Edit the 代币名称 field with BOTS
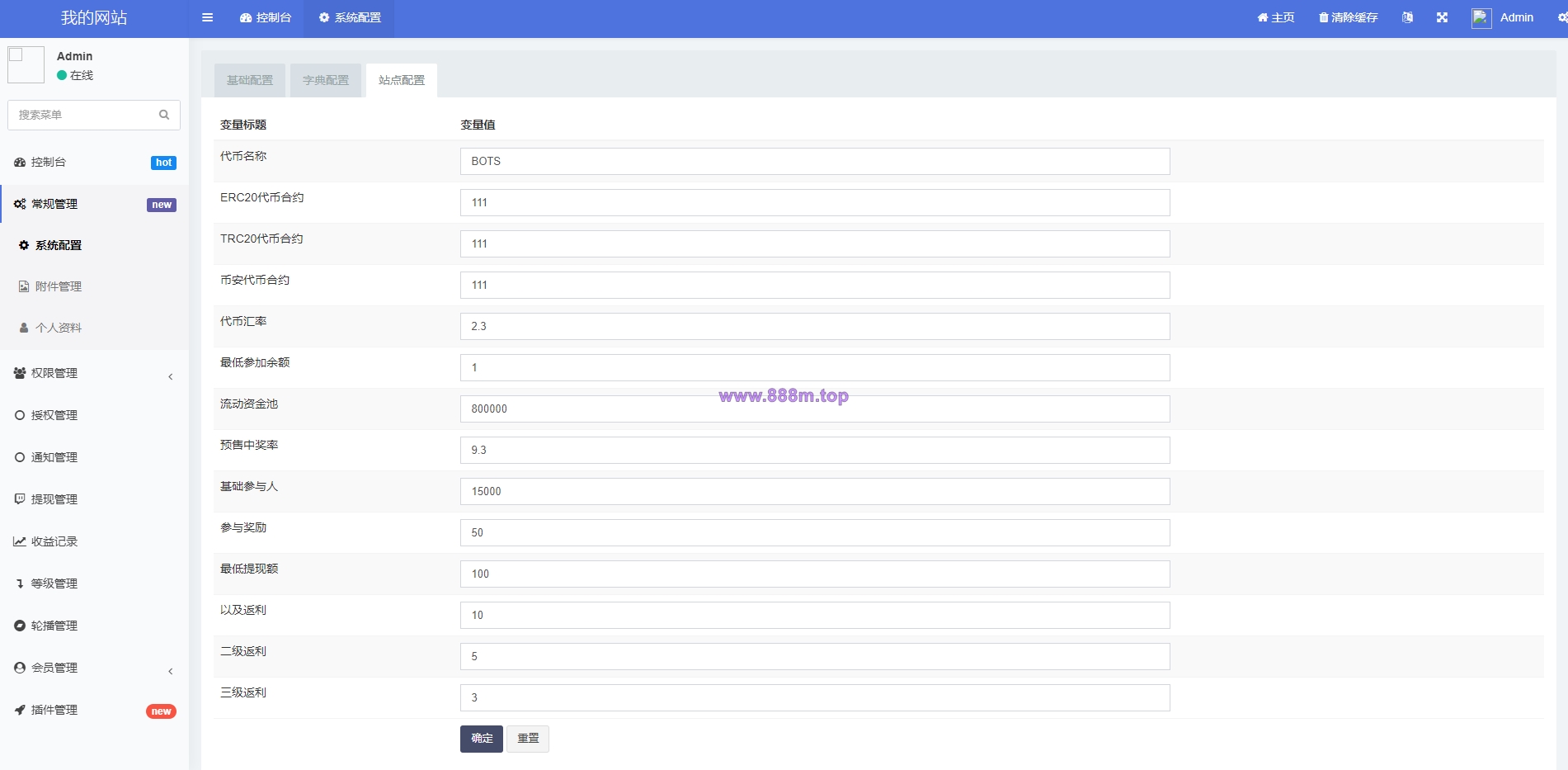 [815, 161]
